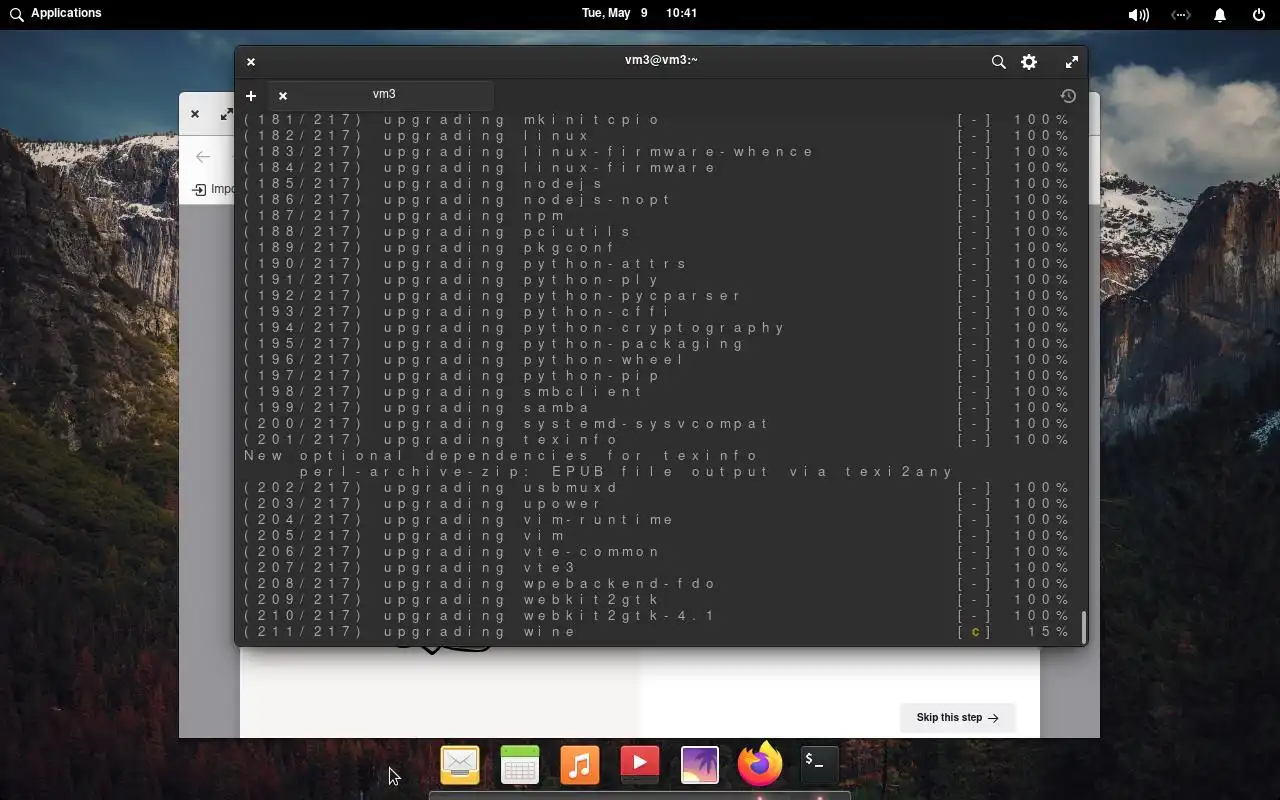Screen dimensions: 1280x800
Task: Maximize the background window behind the terminal
Action: coord(227,114)
